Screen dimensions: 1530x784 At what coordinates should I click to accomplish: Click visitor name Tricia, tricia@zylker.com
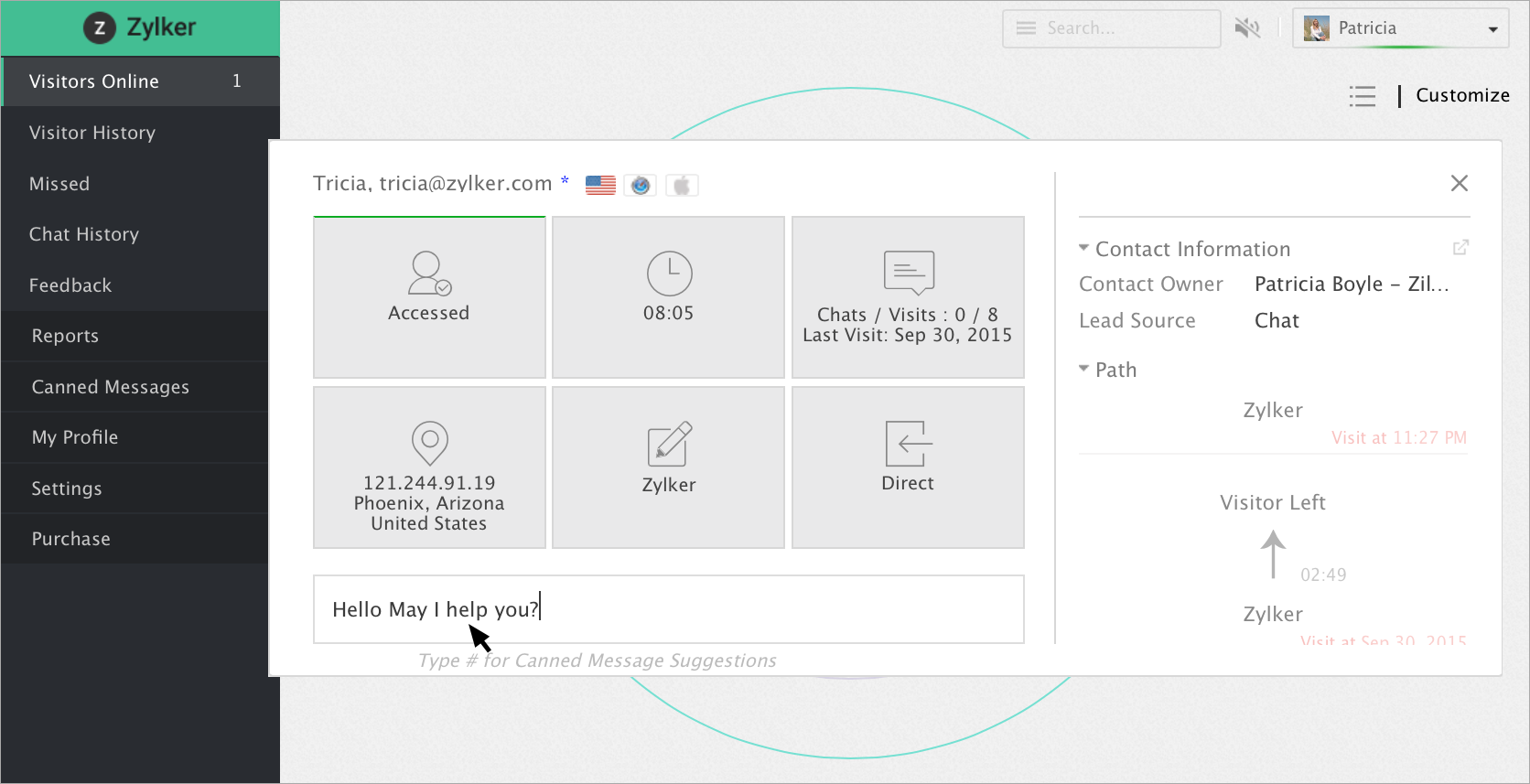pos(433,184)
